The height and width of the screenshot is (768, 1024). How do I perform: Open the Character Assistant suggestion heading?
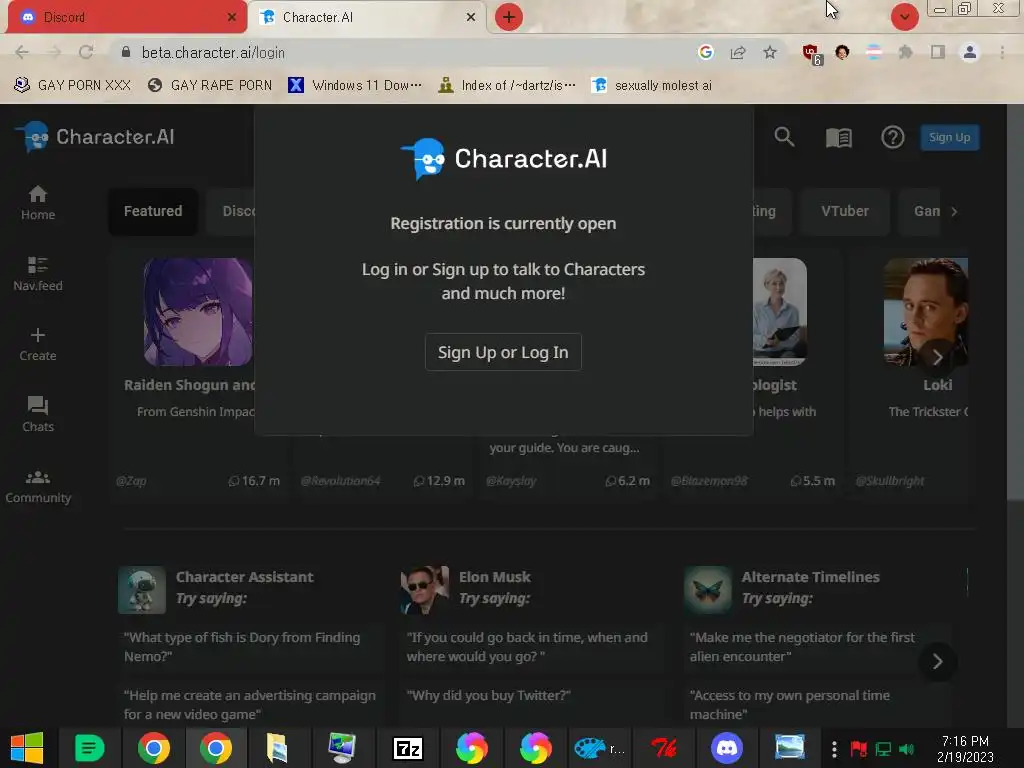(244, 577)
